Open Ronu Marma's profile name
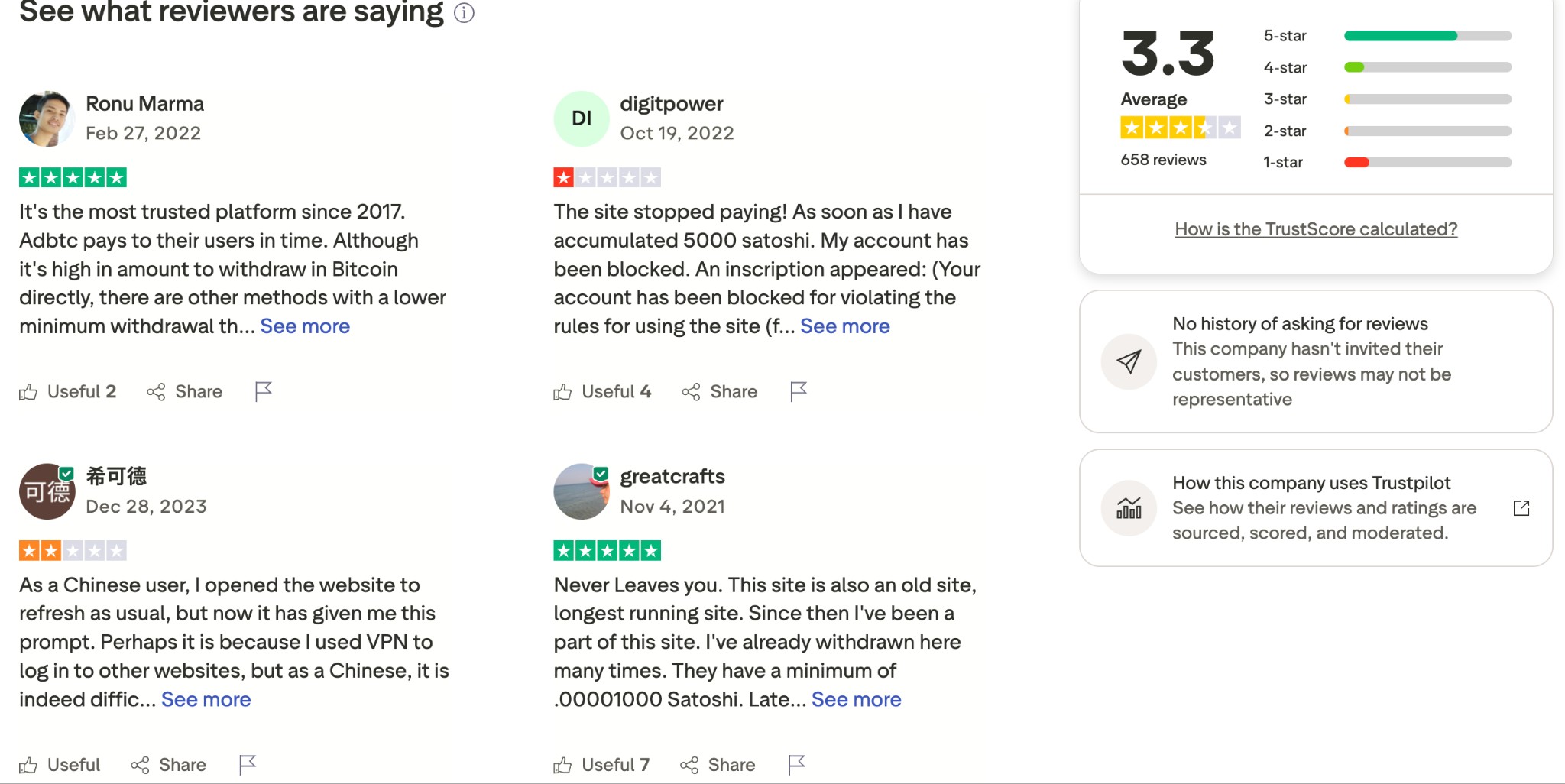The image size is (1565, 784). (x=144, y=104)
